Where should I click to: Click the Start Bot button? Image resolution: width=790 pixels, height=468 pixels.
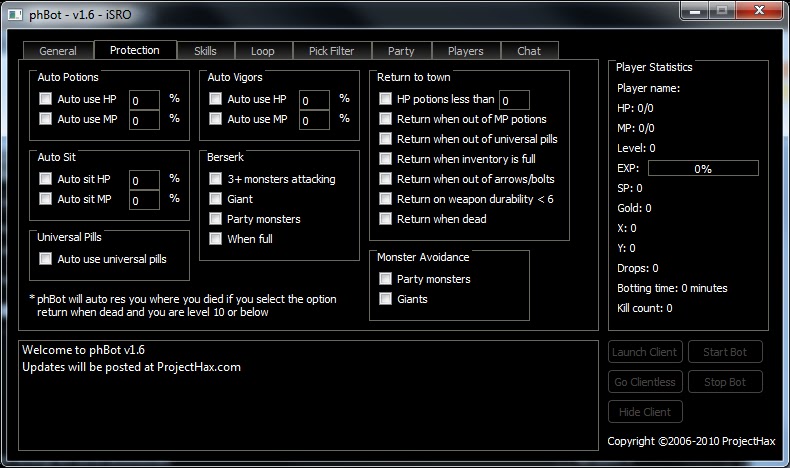[x=726, y=352]
